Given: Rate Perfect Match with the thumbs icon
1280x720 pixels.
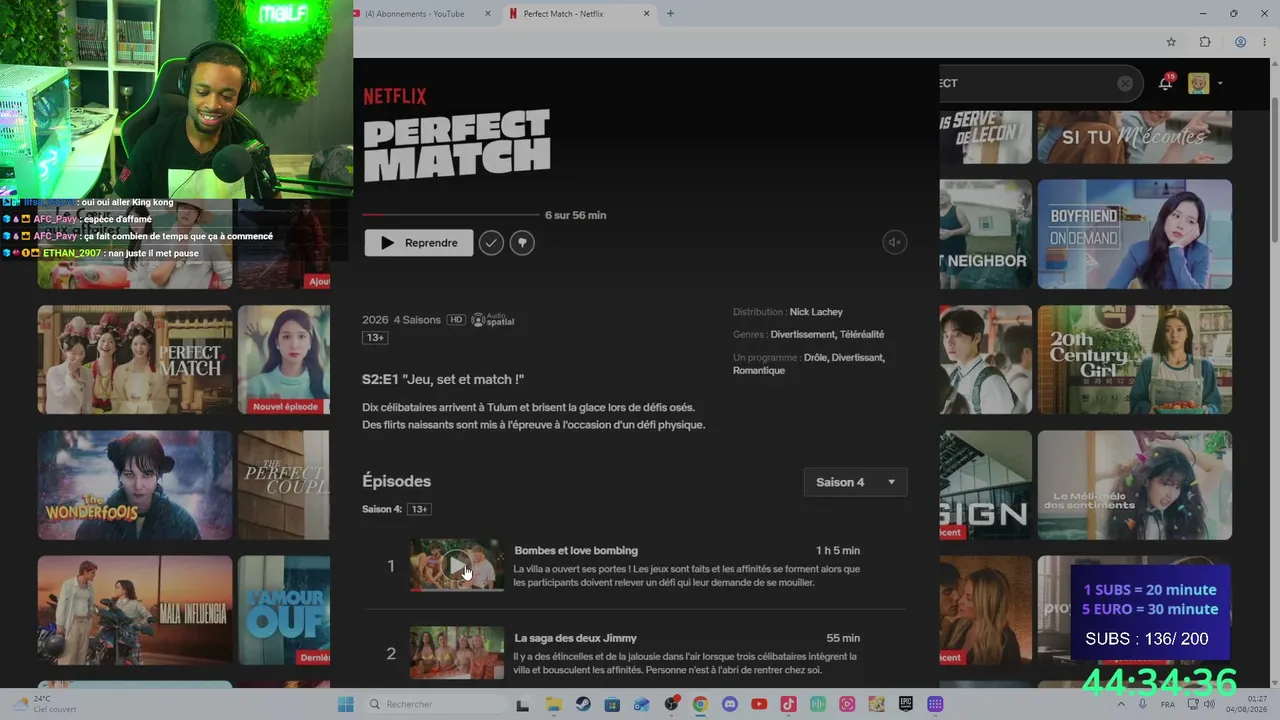Looking at the screenshot, I should coord(522,243).
